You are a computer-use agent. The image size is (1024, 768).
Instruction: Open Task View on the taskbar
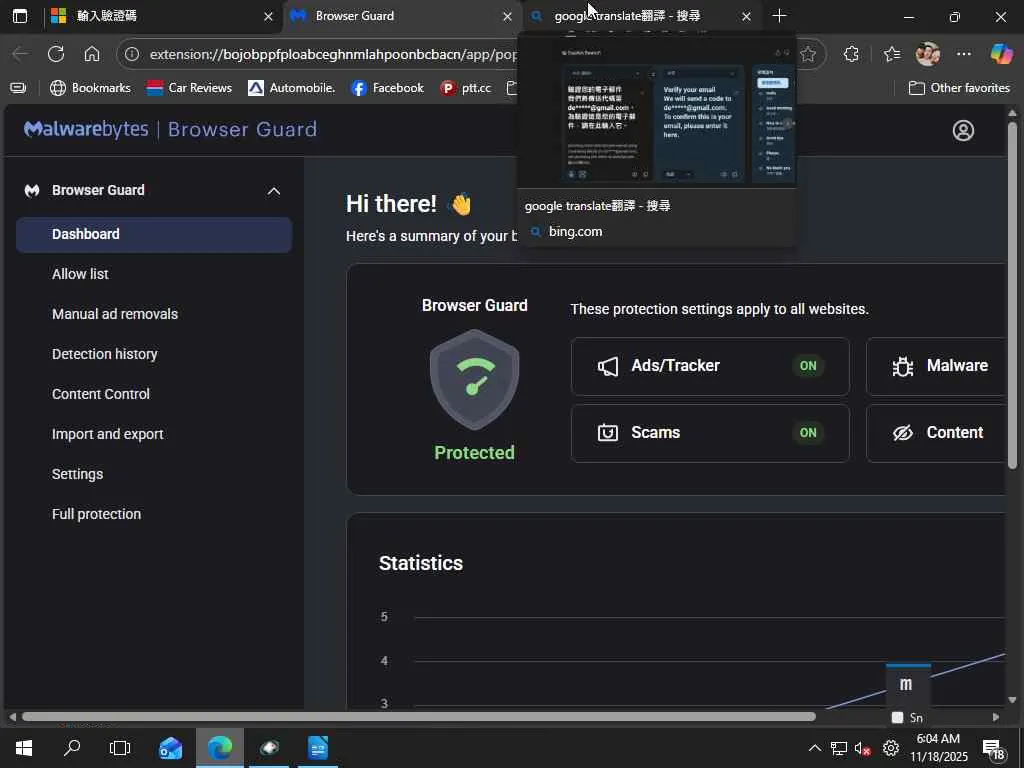[120, 748]
